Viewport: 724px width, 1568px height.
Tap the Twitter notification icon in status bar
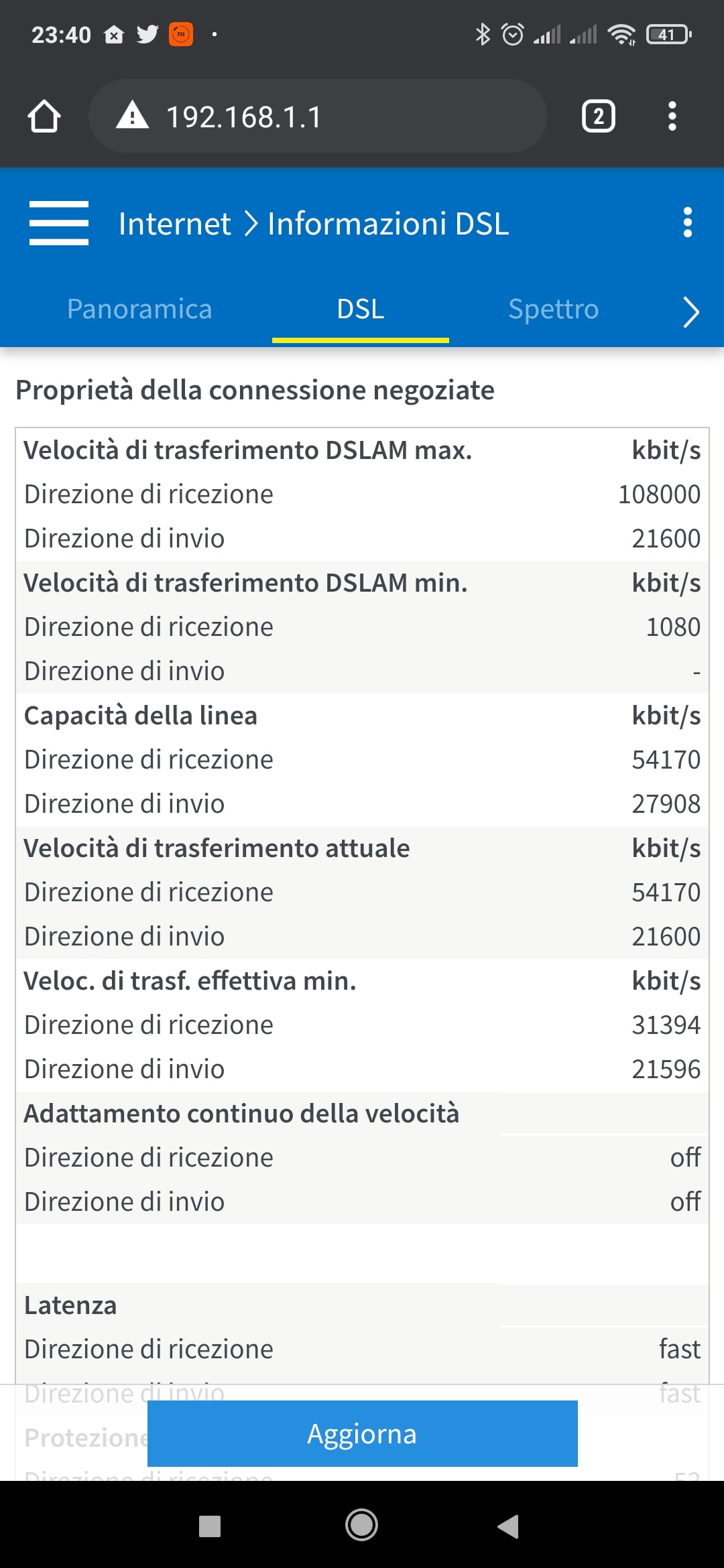[x=147, y=34]
